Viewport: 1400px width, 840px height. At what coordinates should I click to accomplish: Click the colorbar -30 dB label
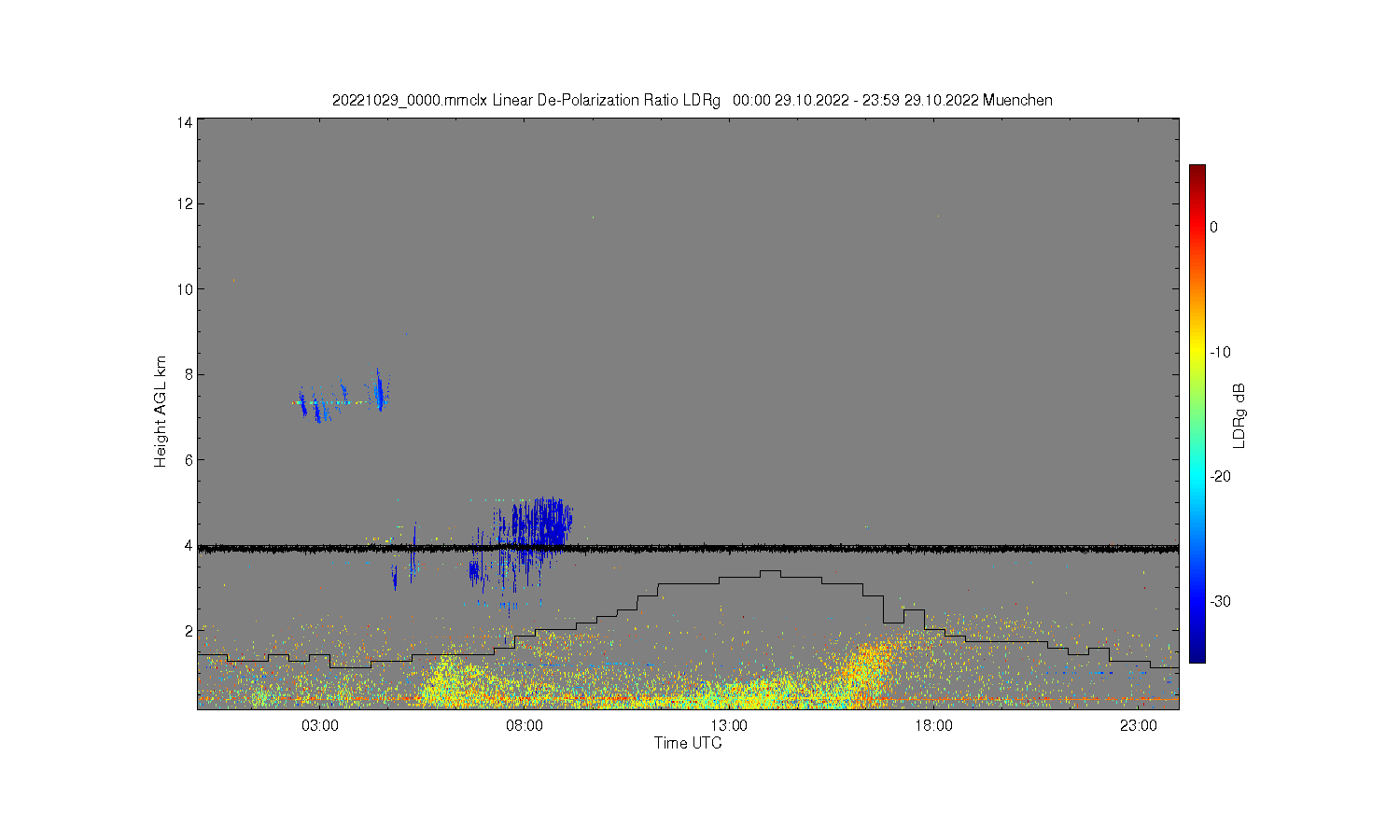[1220, 601]
